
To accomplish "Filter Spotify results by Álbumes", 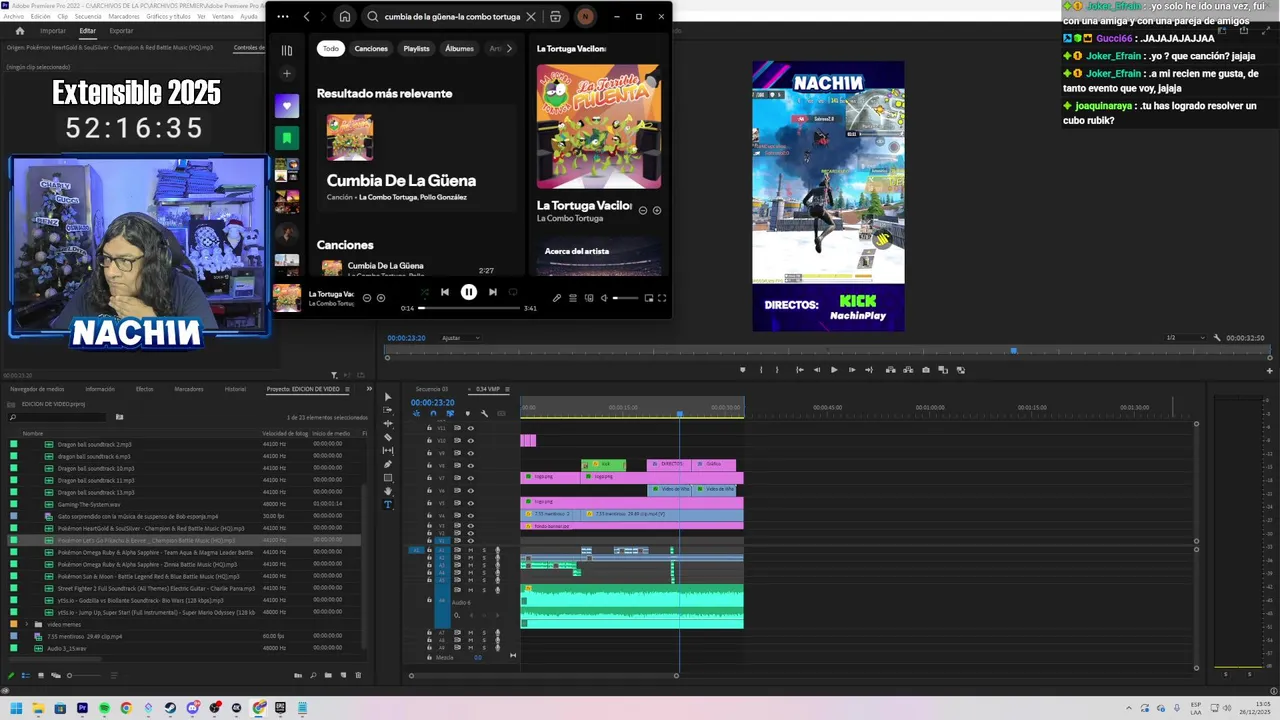I will 459,48.
